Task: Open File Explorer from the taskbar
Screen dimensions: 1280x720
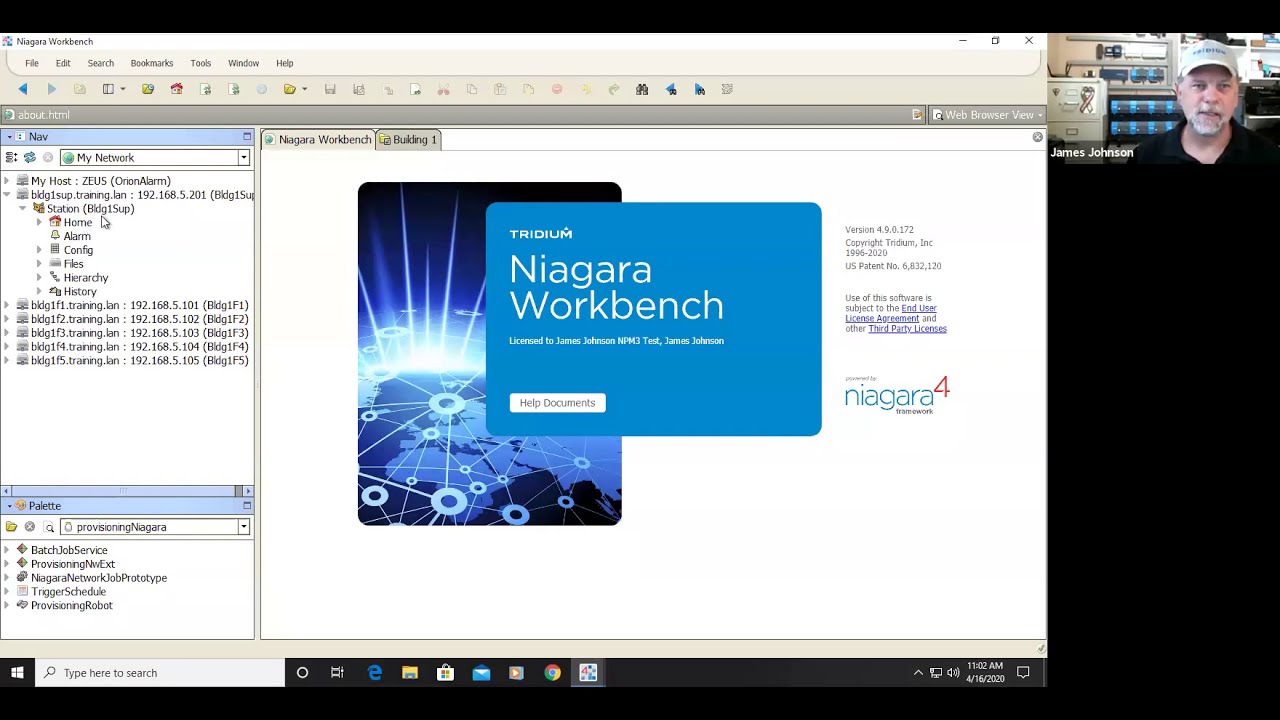Action: (410, 673)
